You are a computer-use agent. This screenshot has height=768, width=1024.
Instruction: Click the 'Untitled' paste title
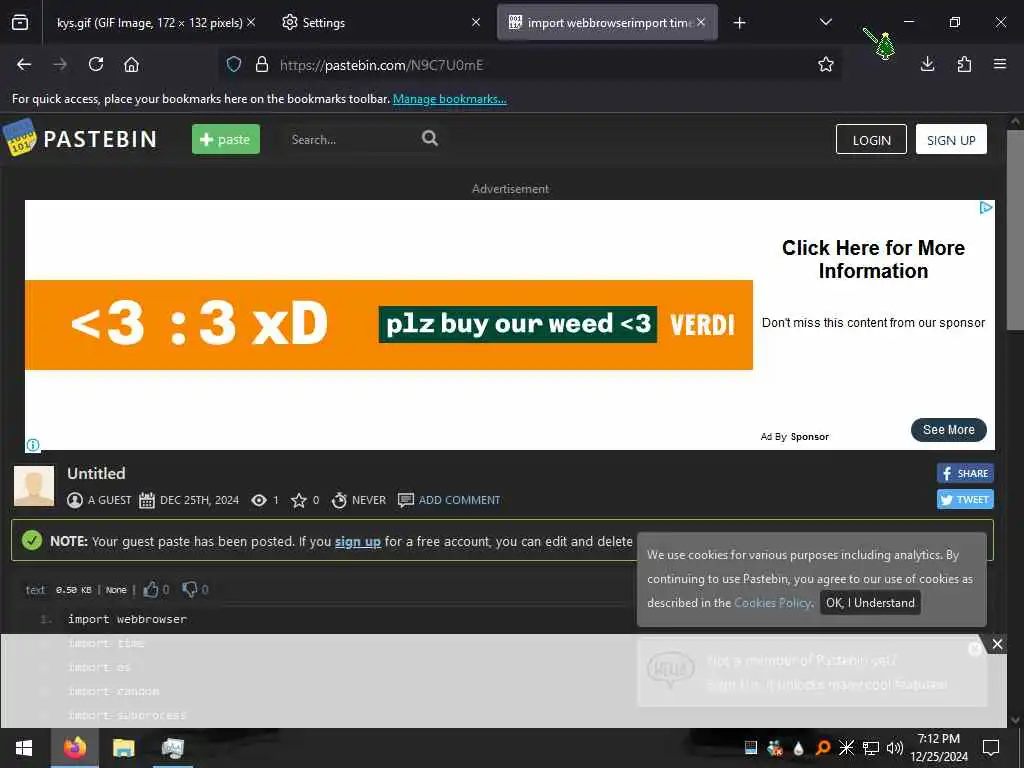(96, 473)
